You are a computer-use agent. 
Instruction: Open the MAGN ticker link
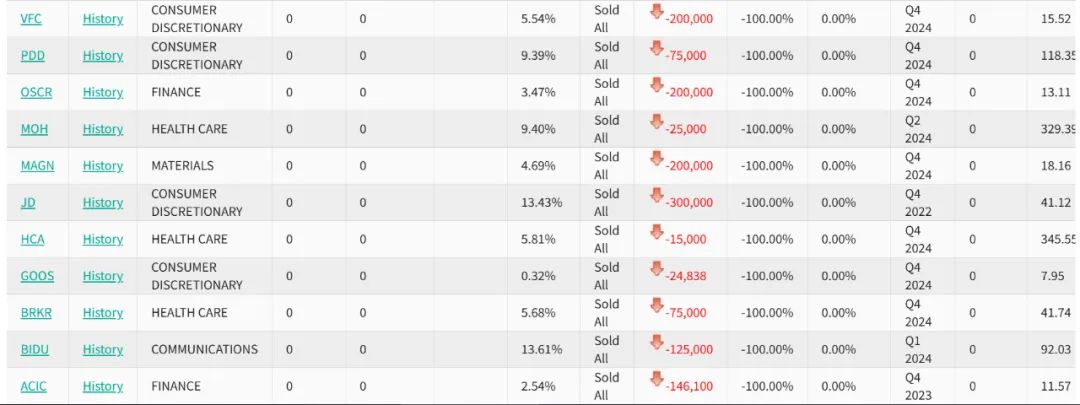37,166
